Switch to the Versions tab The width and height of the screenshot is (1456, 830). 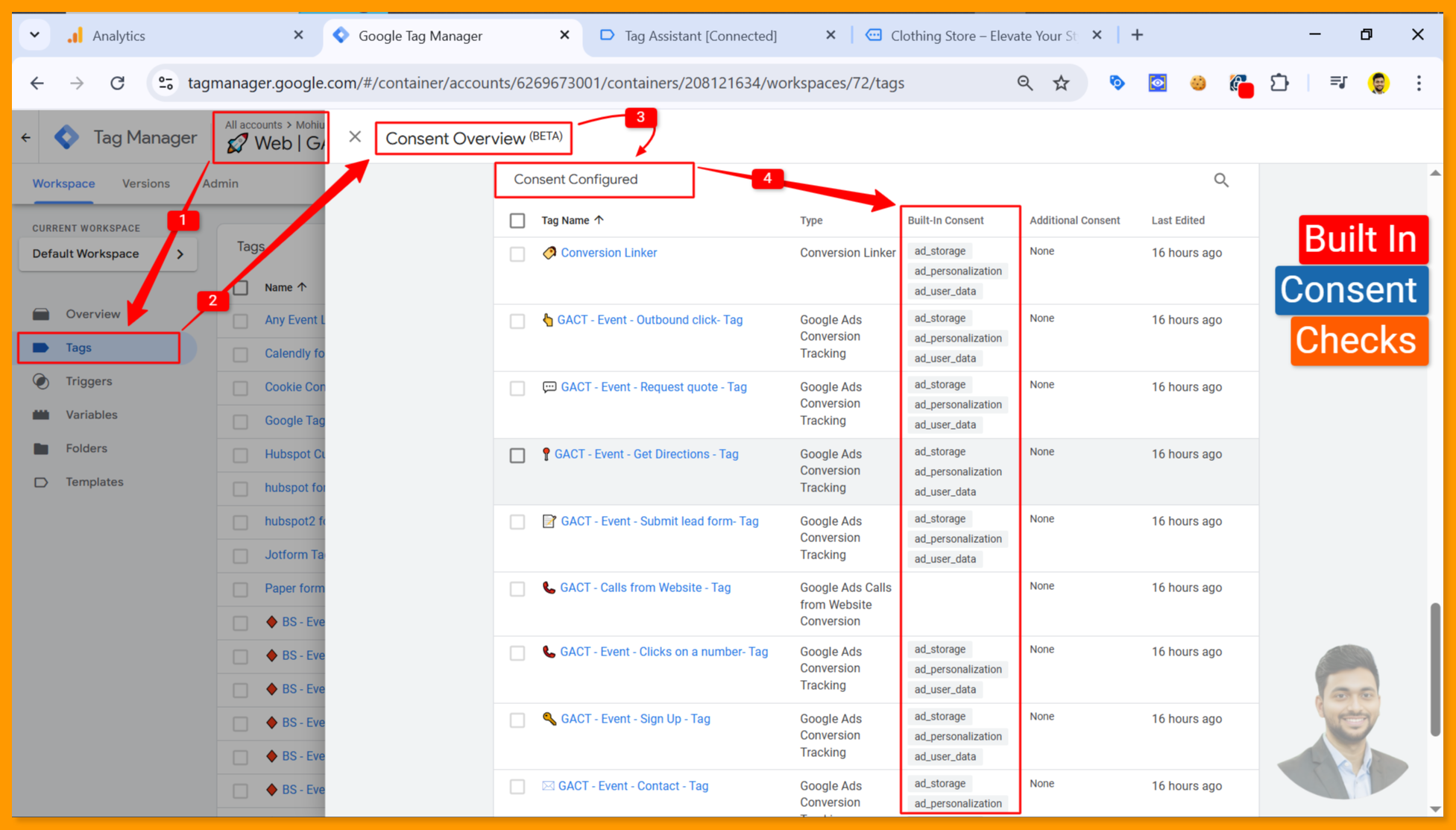145,183
